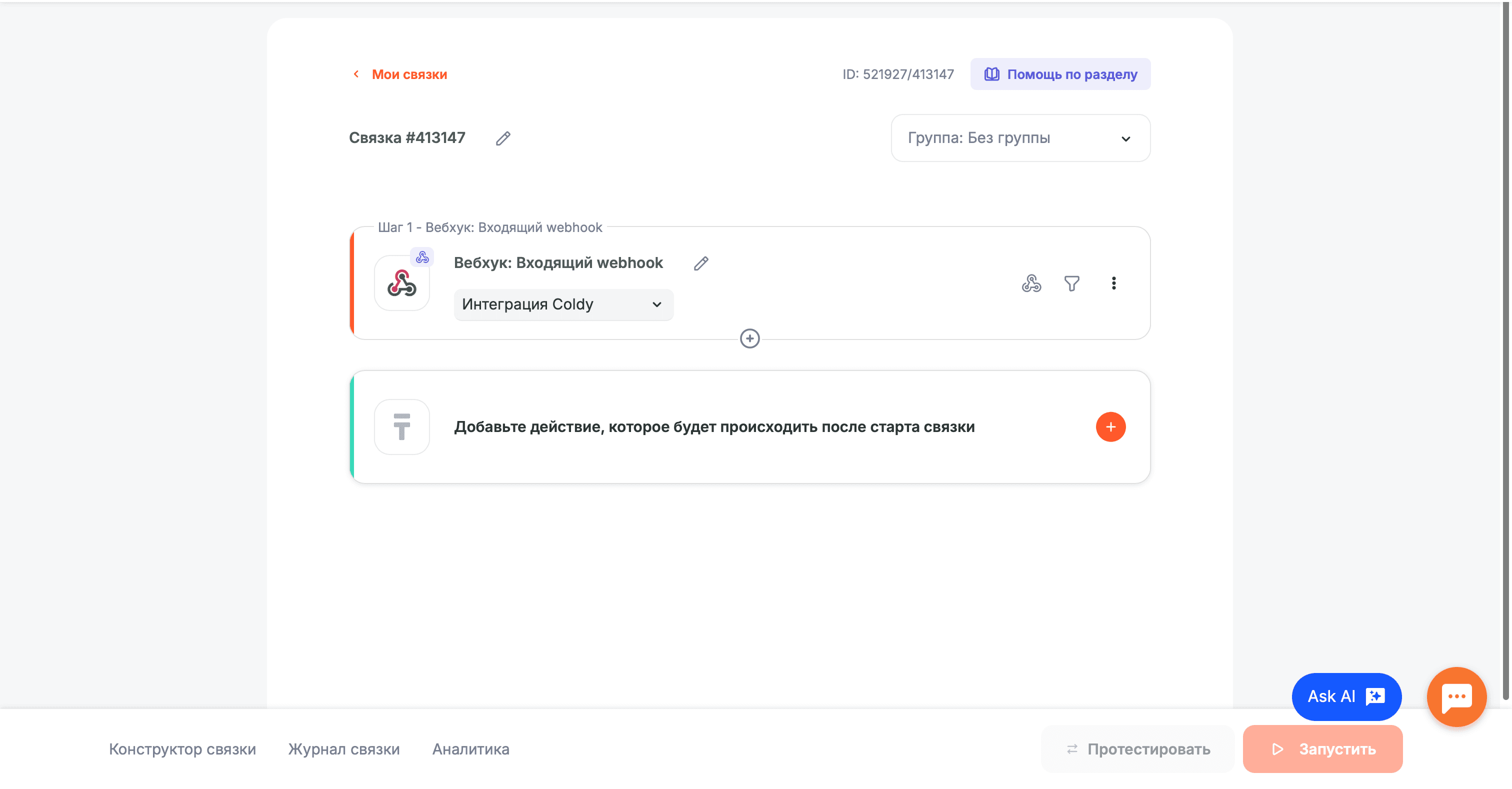The image size is (1512, 789).
Task: Click Протестировать button
Action: pos(1137,749)
